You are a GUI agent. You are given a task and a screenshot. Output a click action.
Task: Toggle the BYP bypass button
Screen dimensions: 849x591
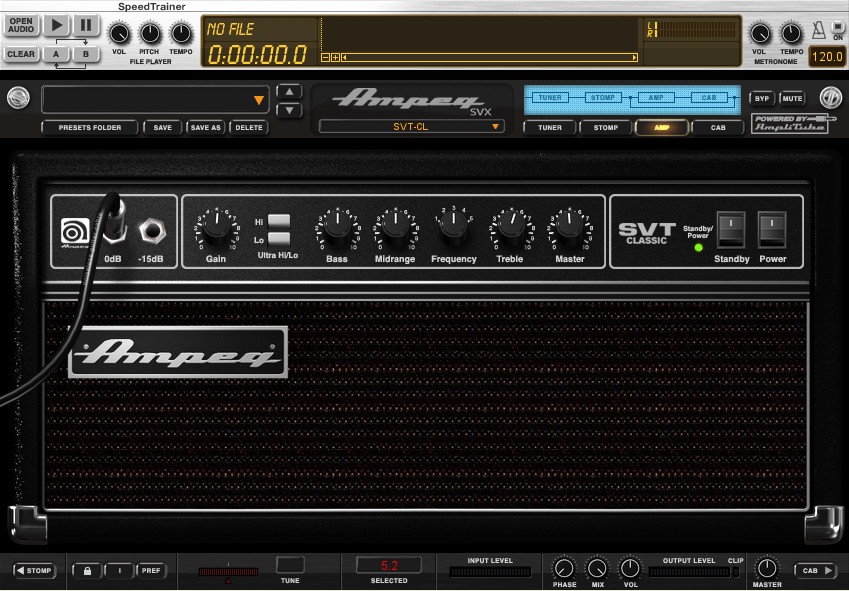(762, 98)
